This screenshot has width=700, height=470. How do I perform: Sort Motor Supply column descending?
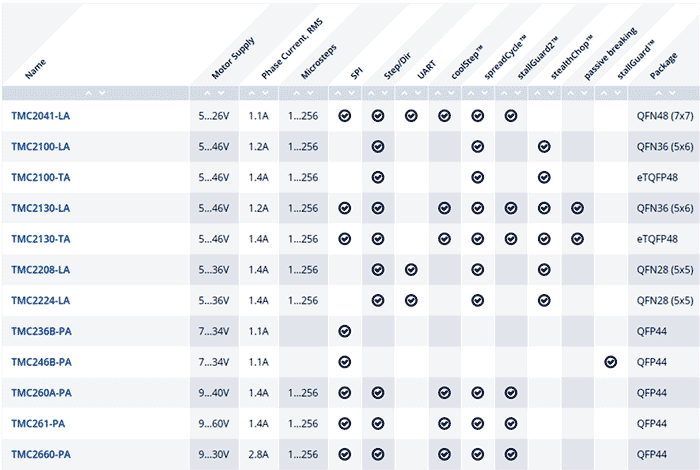(221, 93)
